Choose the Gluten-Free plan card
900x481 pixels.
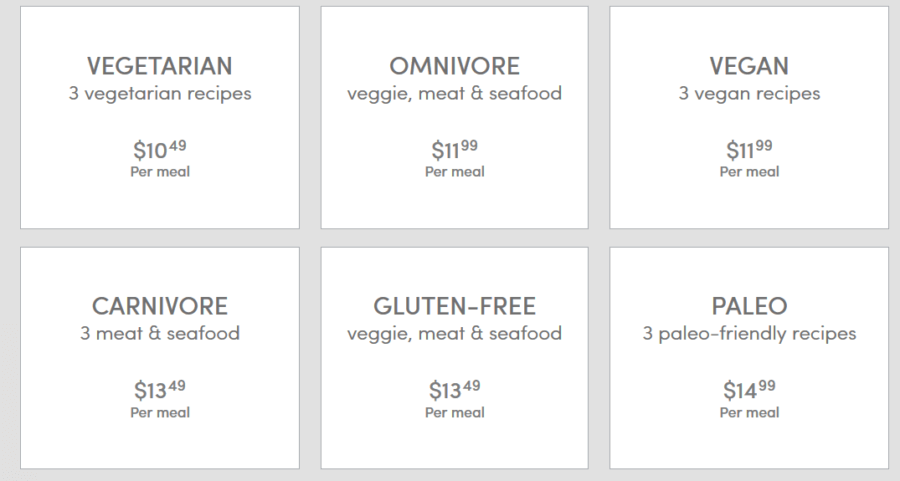coord(455,358)
